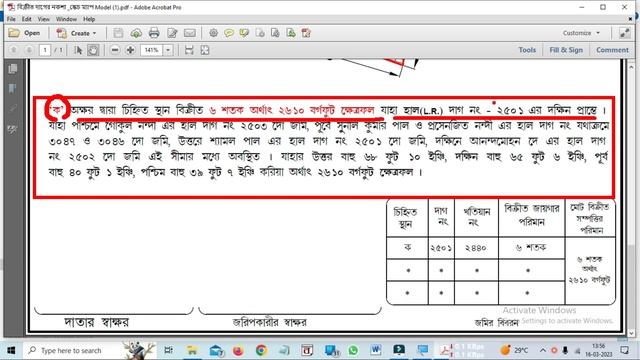Viewport: 640px width, 360px height.
Task: Go to next page arrow
Action: coord(29,50)
